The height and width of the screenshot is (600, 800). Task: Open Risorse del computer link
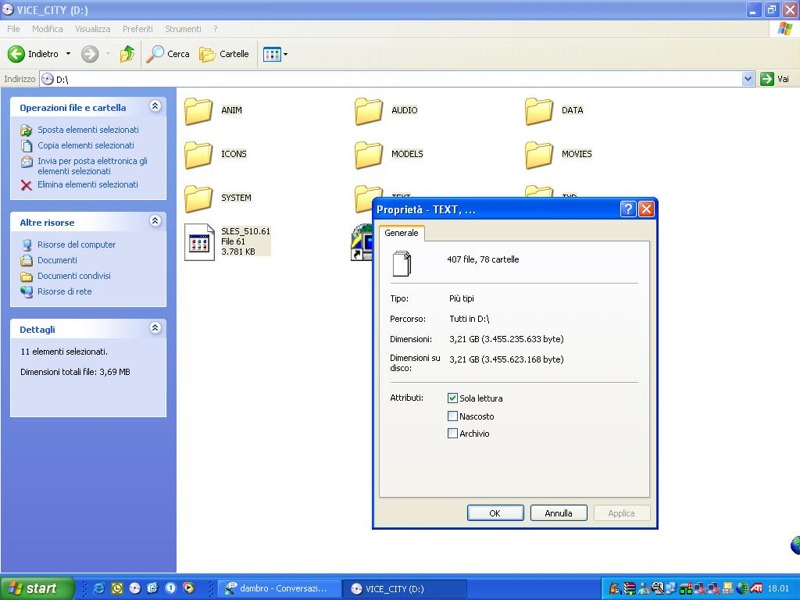77,245
